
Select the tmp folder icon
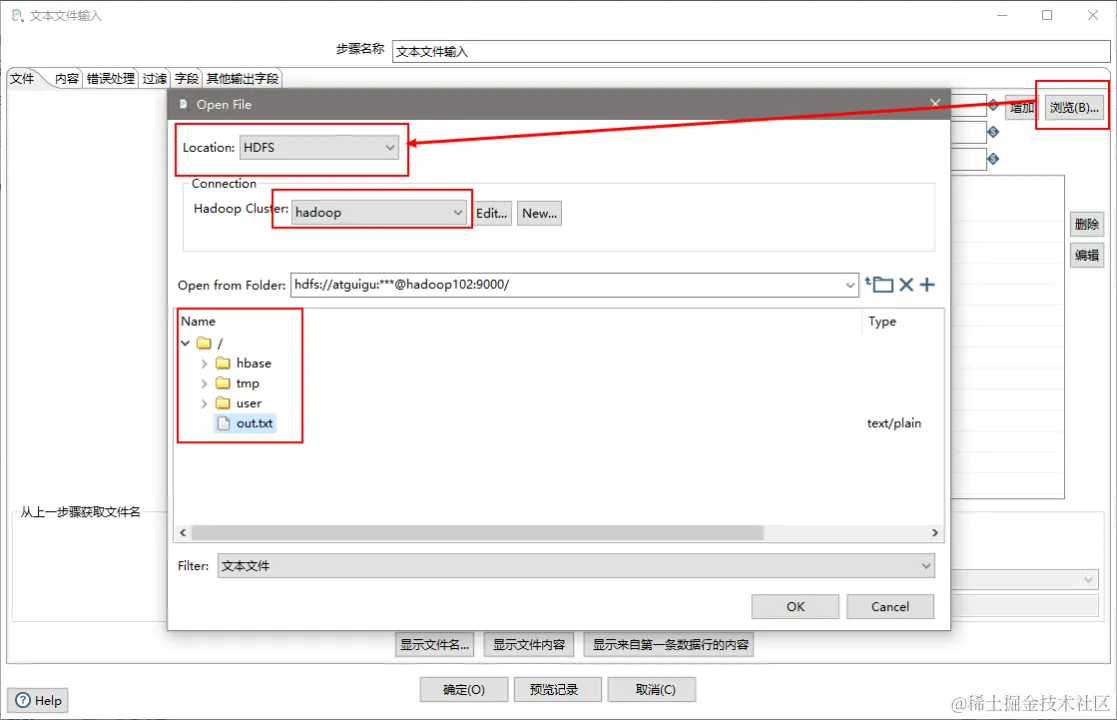click(x=223, y=383)
